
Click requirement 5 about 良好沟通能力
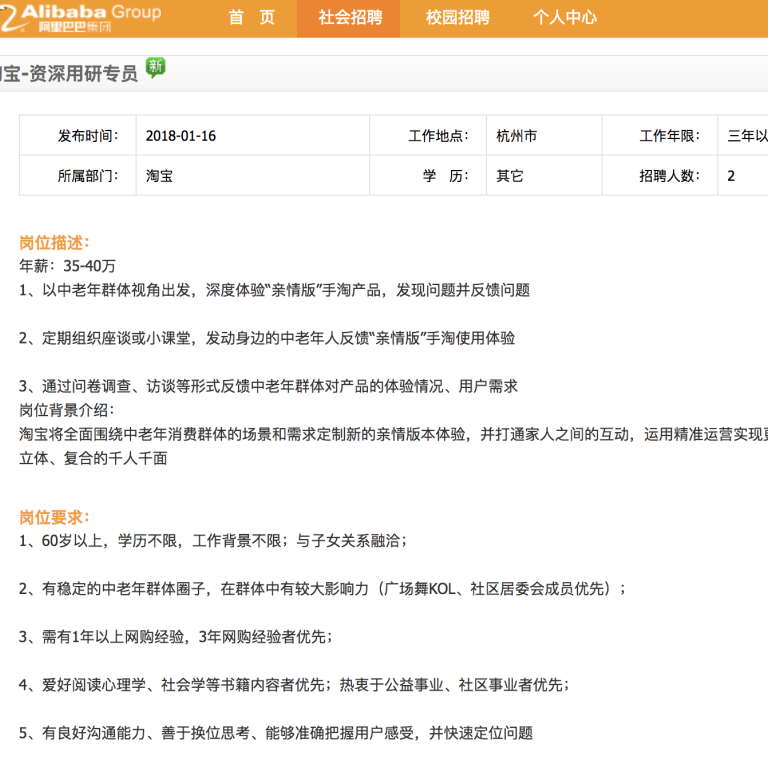(x=276, y=733)
